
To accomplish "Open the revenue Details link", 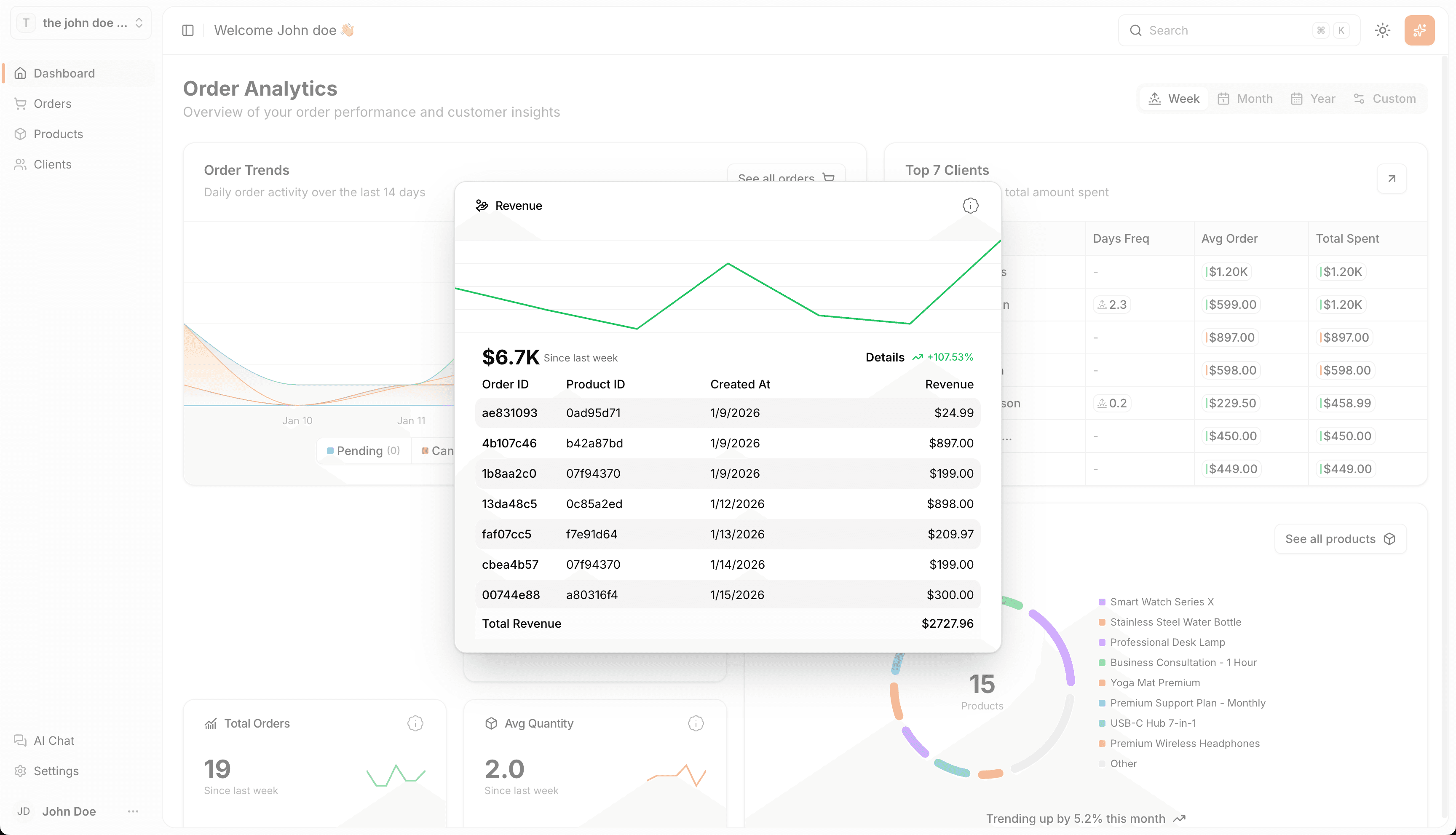I will point(884,357).
